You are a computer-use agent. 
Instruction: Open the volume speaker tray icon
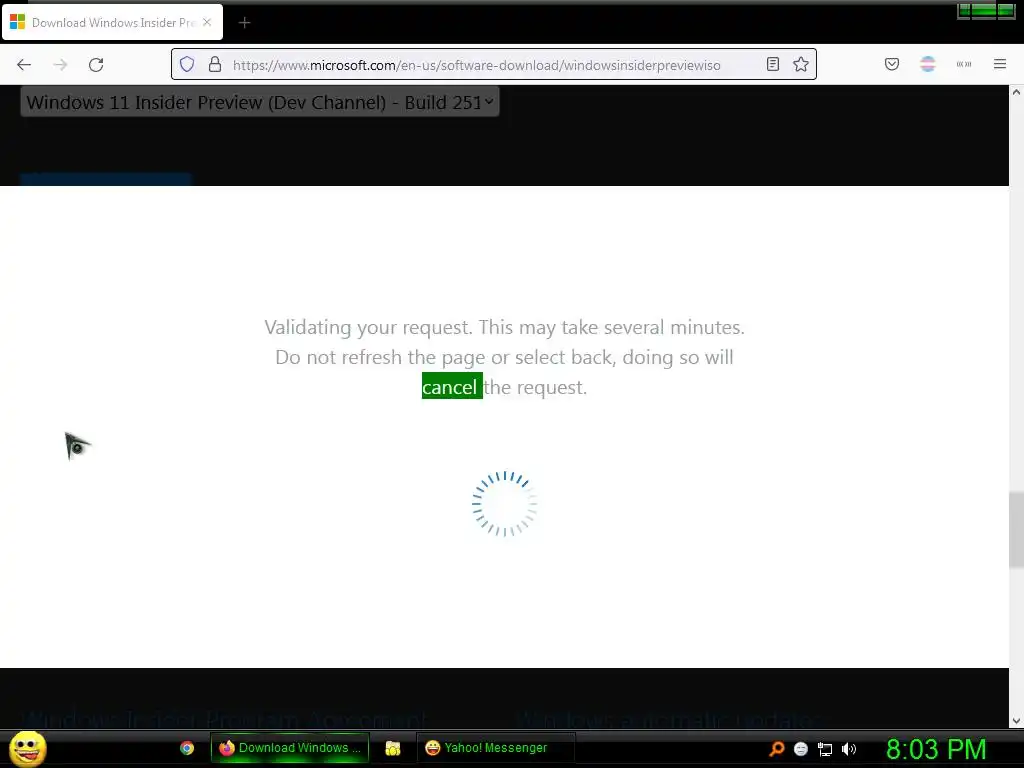tap(849, 749)
